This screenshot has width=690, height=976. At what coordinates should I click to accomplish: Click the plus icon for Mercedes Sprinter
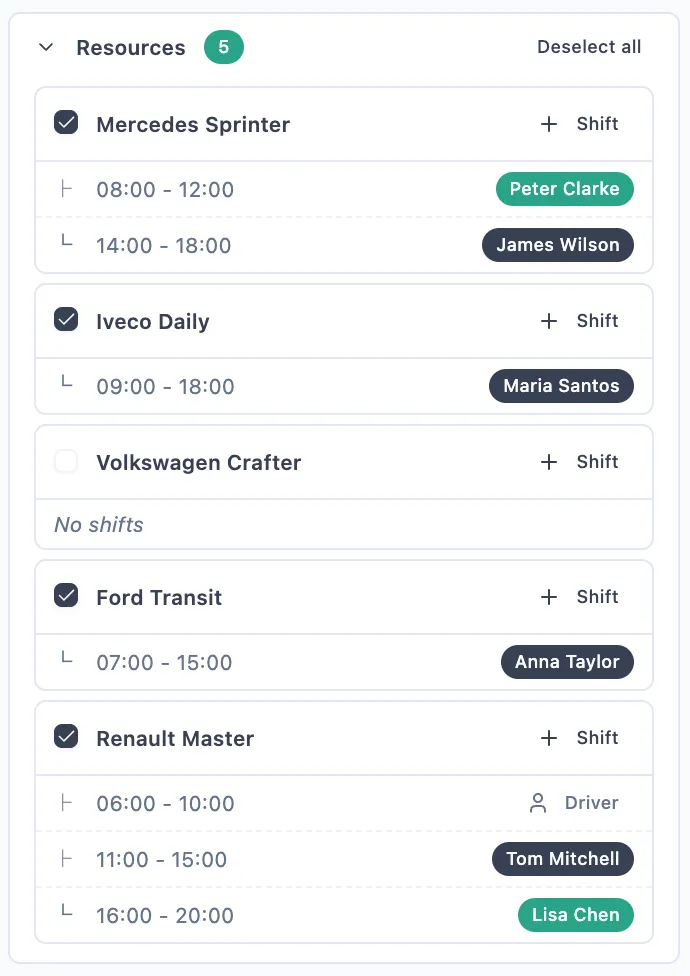(x=548, y=124)
